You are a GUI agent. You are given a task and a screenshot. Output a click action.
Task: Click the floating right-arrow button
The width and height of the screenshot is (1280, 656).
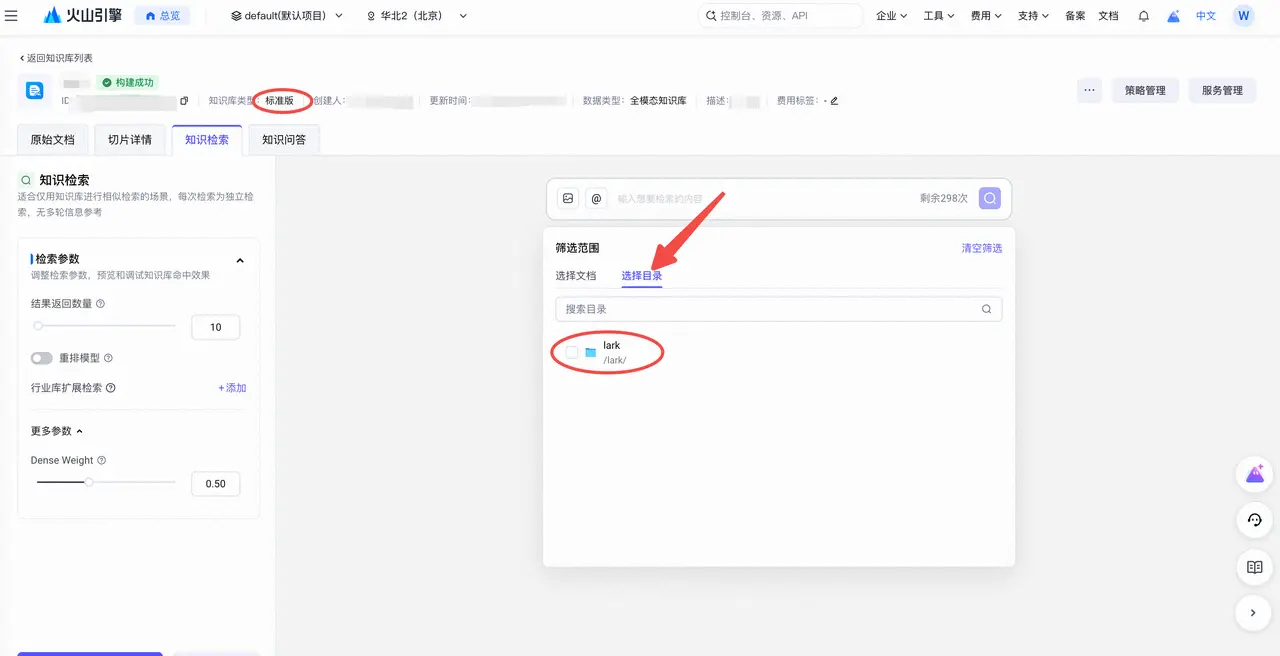click(1254, 613)
